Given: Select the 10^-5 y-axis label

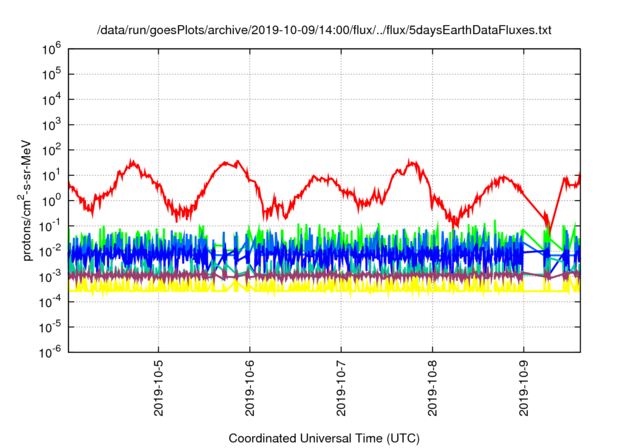Looking at the screenshot, I should pos(50,328).
